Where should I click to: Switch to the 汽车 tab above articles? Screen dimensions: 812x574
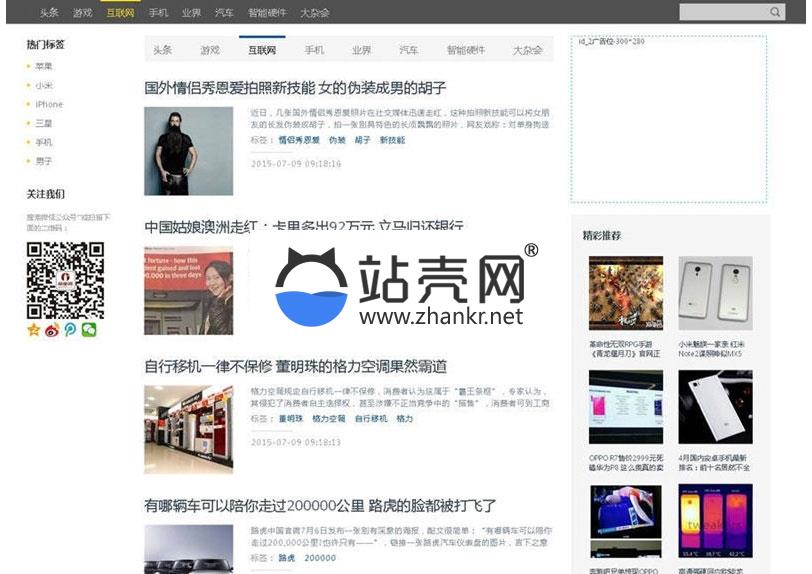(409, 50)
